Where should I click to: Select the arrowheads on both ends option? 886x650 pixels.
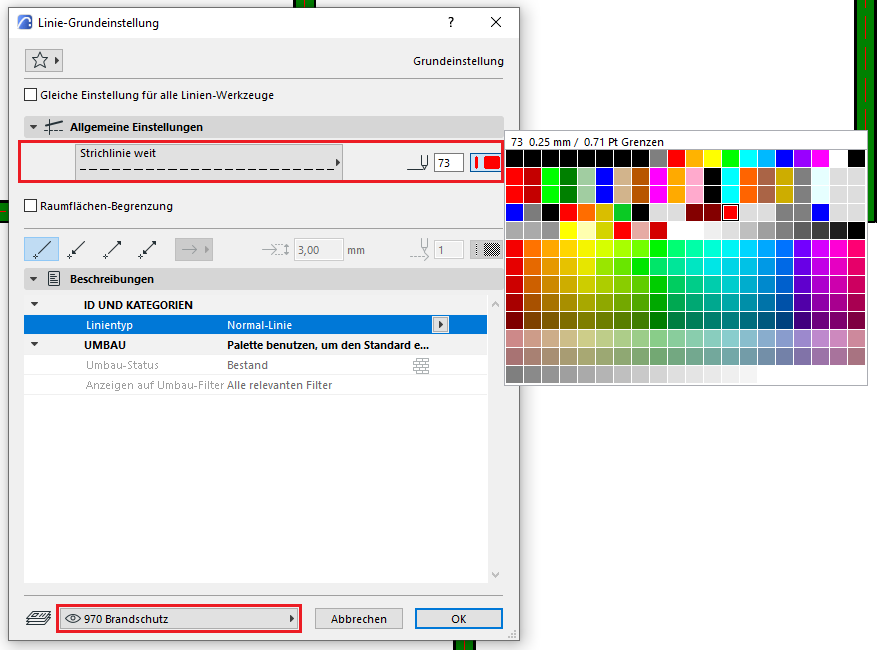coord(146,250)
